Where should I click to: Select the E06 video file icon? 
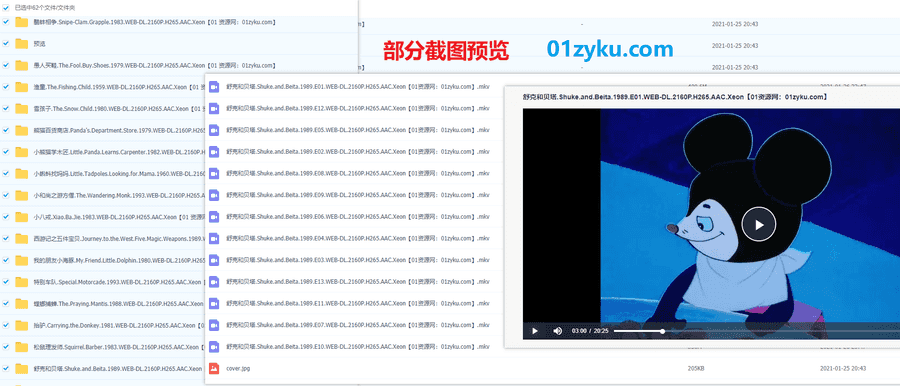(x=214, y=217)
